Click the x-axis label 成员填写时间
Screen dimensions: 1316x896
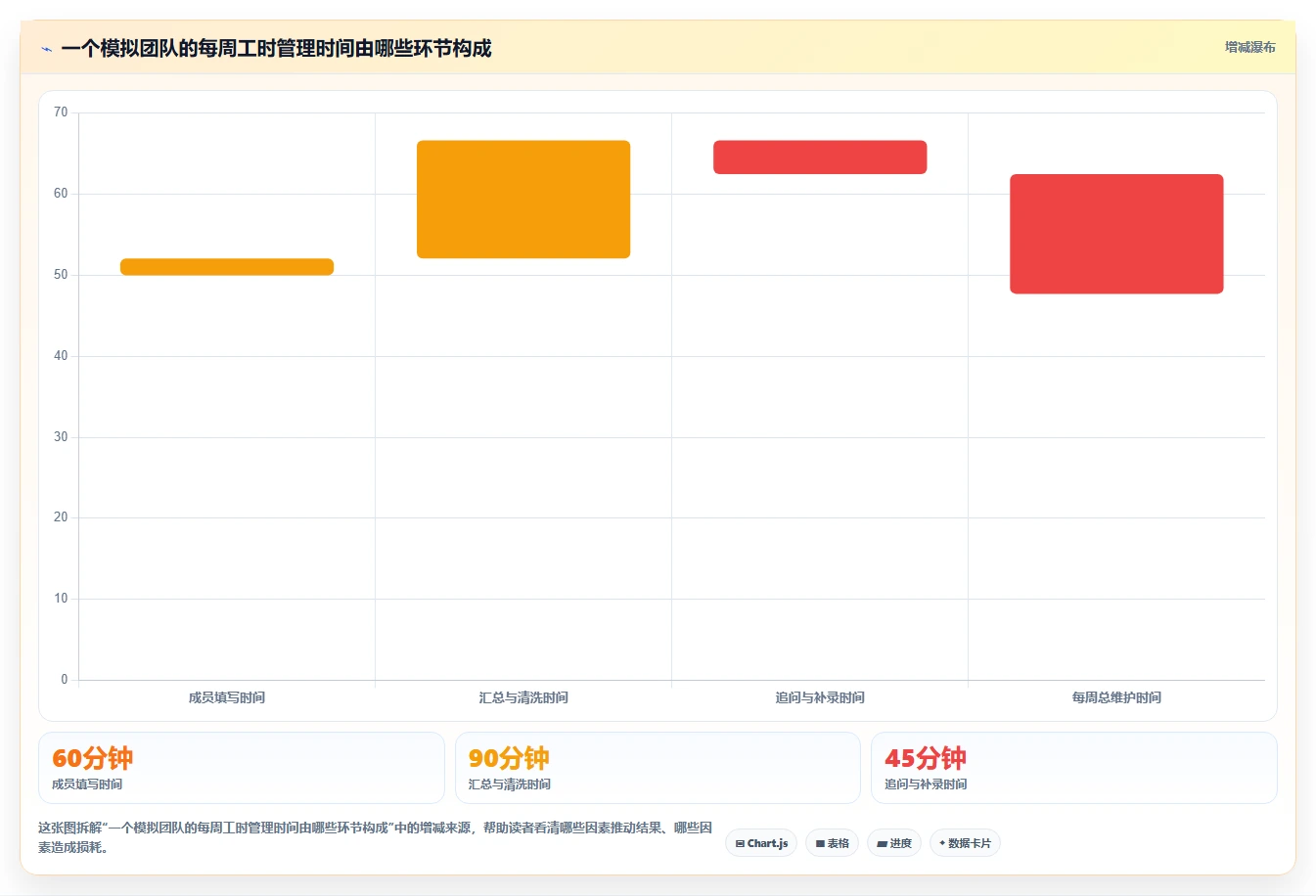(227, 697)
